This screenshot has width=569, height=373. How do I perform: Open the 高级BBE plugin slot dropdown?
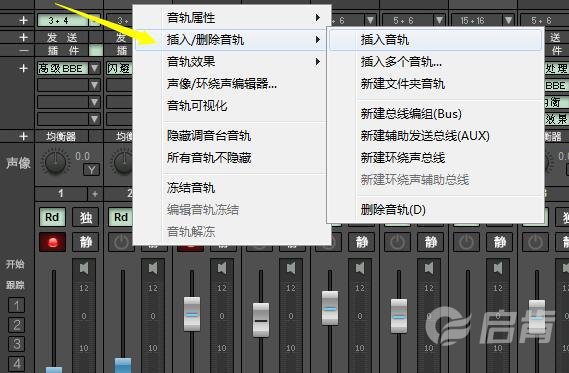tap(94, 68)
